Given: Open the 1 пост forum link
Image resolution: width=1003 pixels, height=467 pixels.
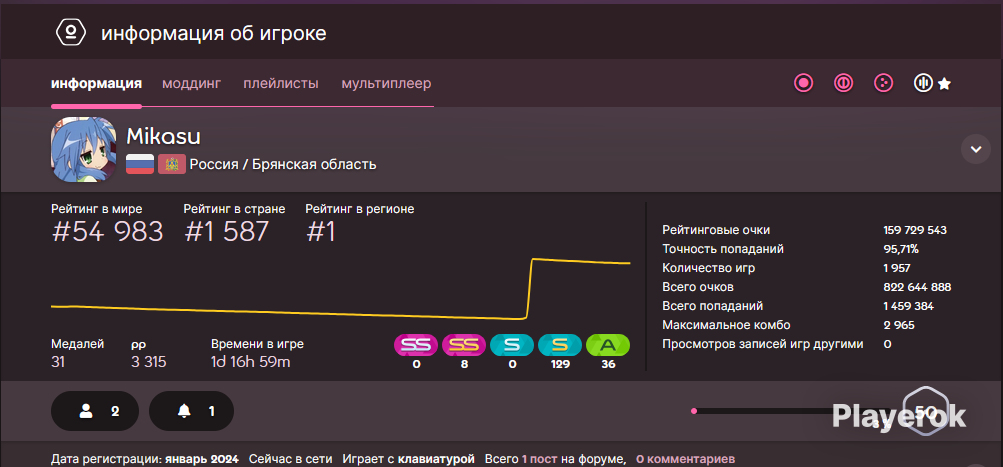Looking at the screenshot, I should coord(541,459).
